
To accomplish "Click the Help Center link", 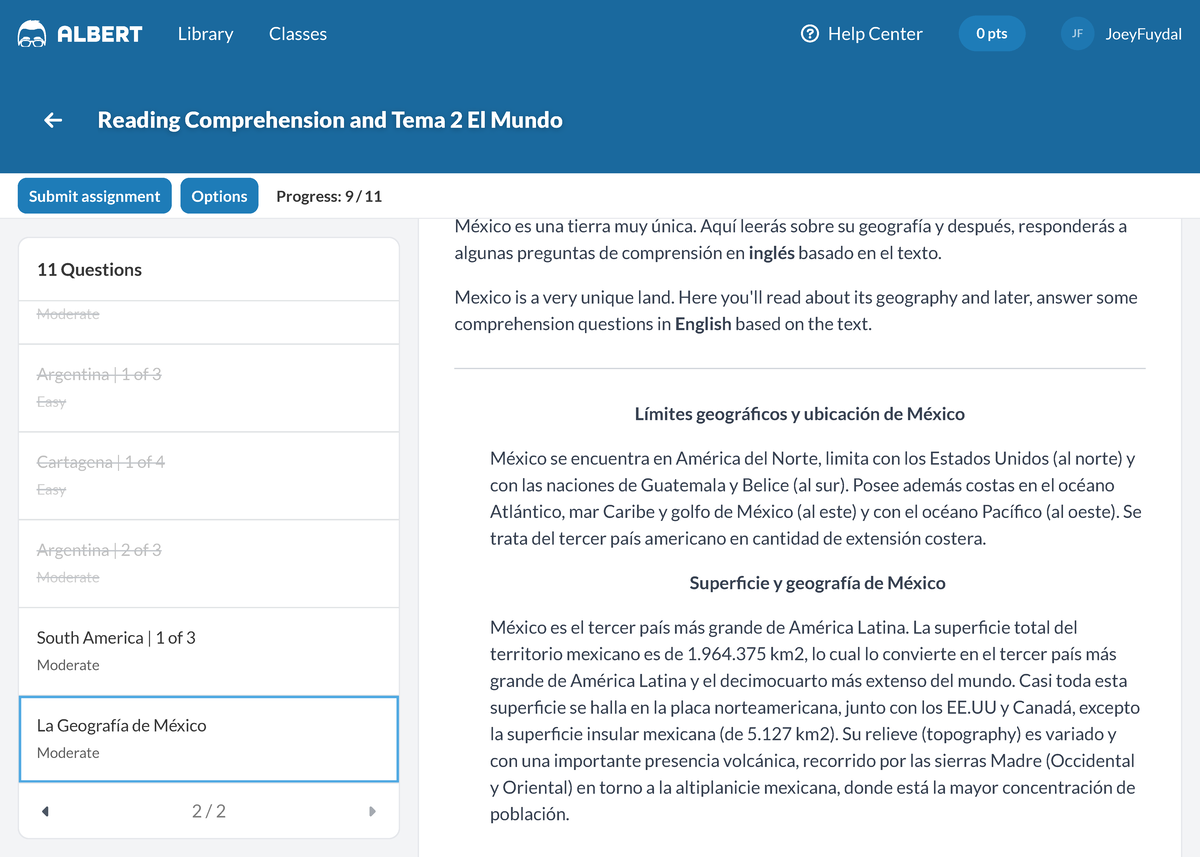I will click(874, 34).
